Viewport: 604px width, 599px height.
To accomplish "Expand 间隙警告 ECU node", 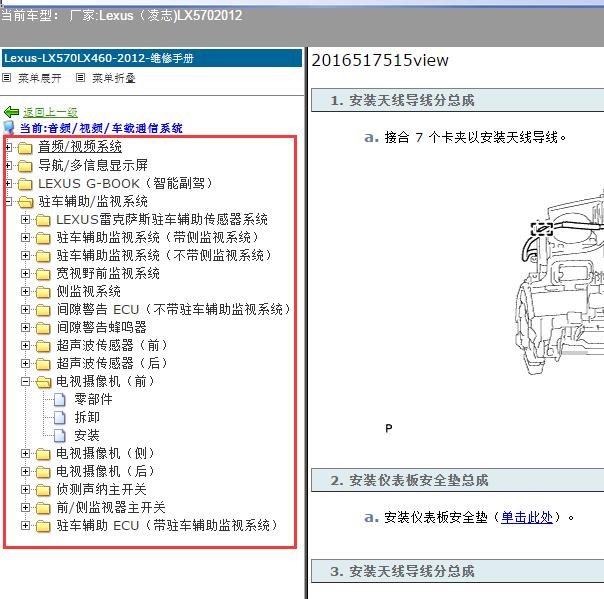I will (25, 309).
